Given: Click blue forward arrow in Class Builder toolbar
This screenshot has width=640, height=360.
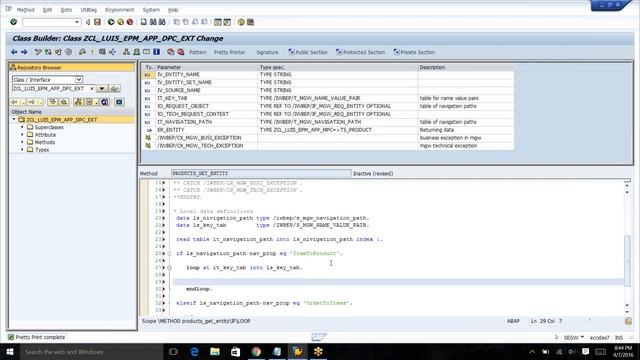Looking at the screenshot, I should click(x=24, y=52).
